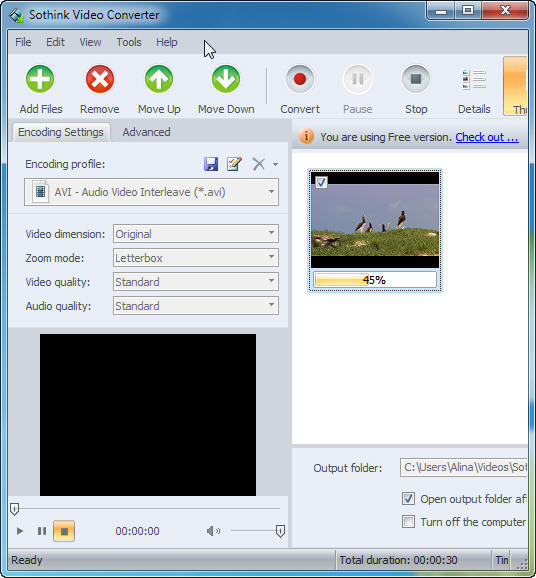
Task: Click the 00:00:00 playback time
Action: [x=138, y=531]
